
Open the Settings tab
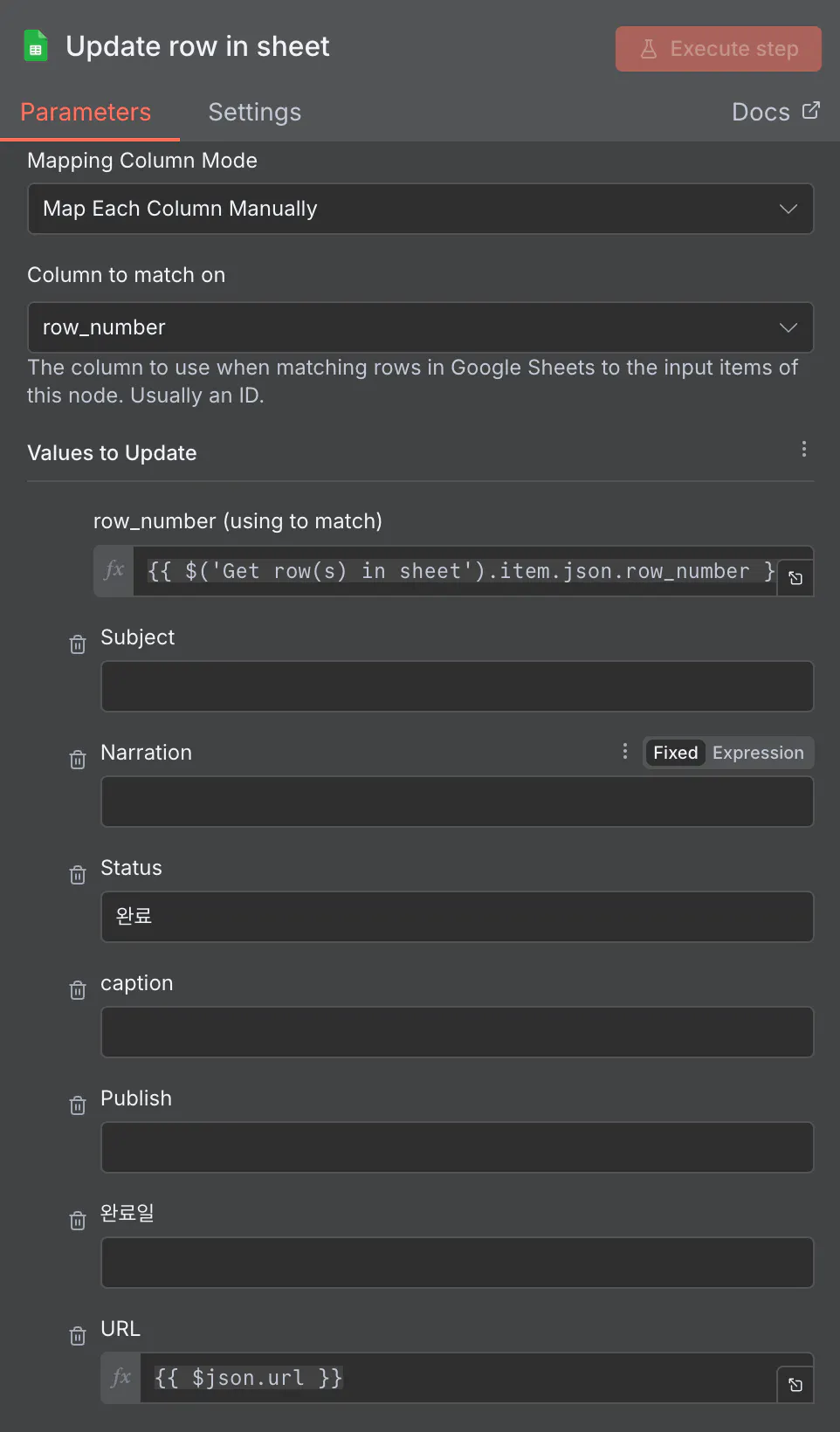[x=254, y=113]
